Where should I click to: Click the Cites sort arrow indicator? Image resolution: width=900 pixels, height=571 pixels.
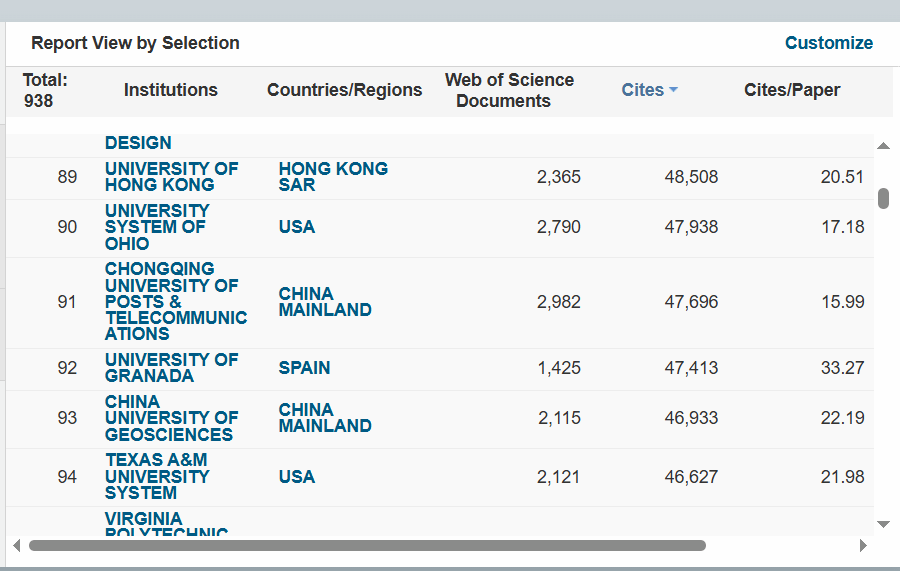click(x=673, y=90)
